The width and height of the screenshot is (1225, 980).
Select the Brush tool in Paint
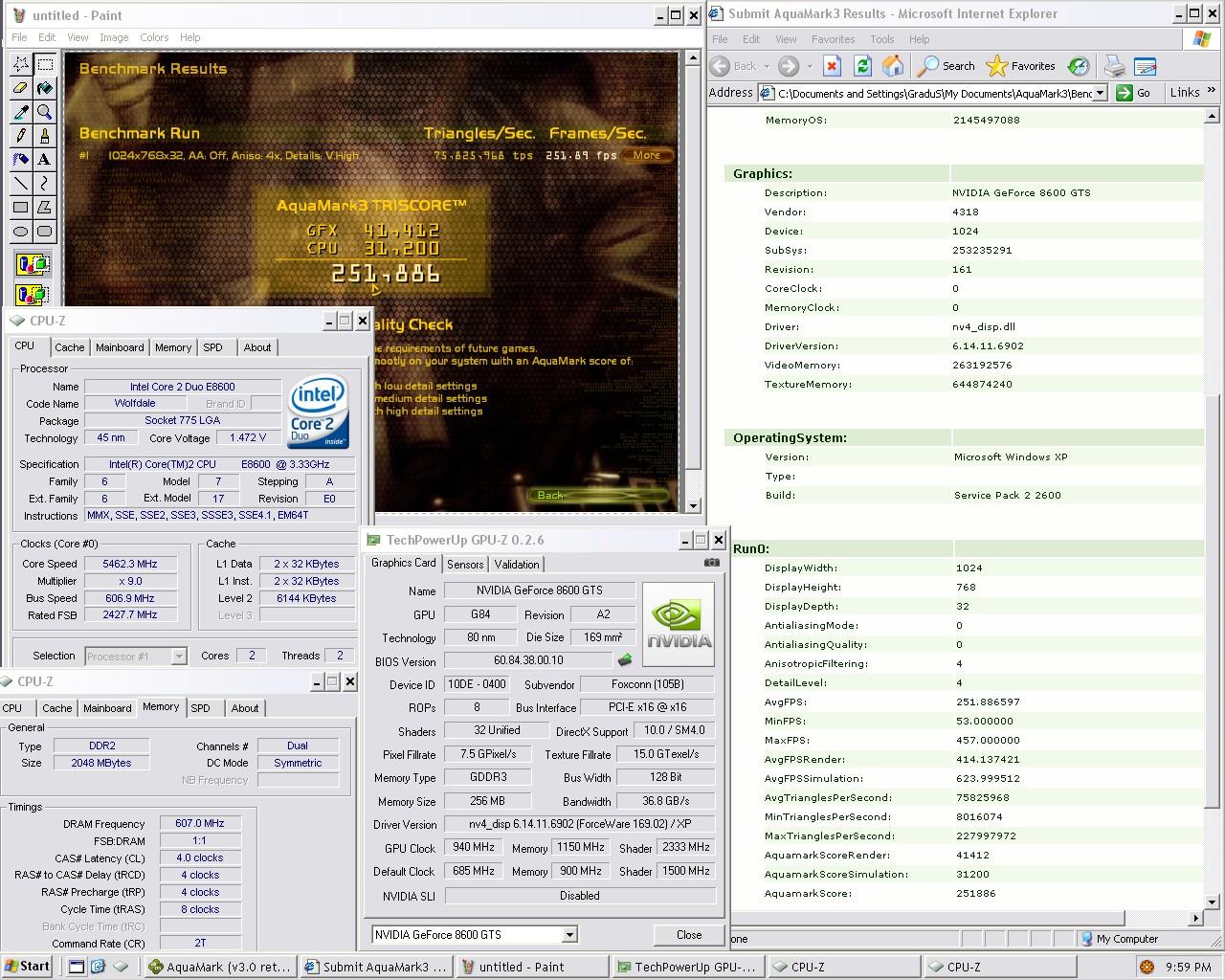(x=44, y=136)
